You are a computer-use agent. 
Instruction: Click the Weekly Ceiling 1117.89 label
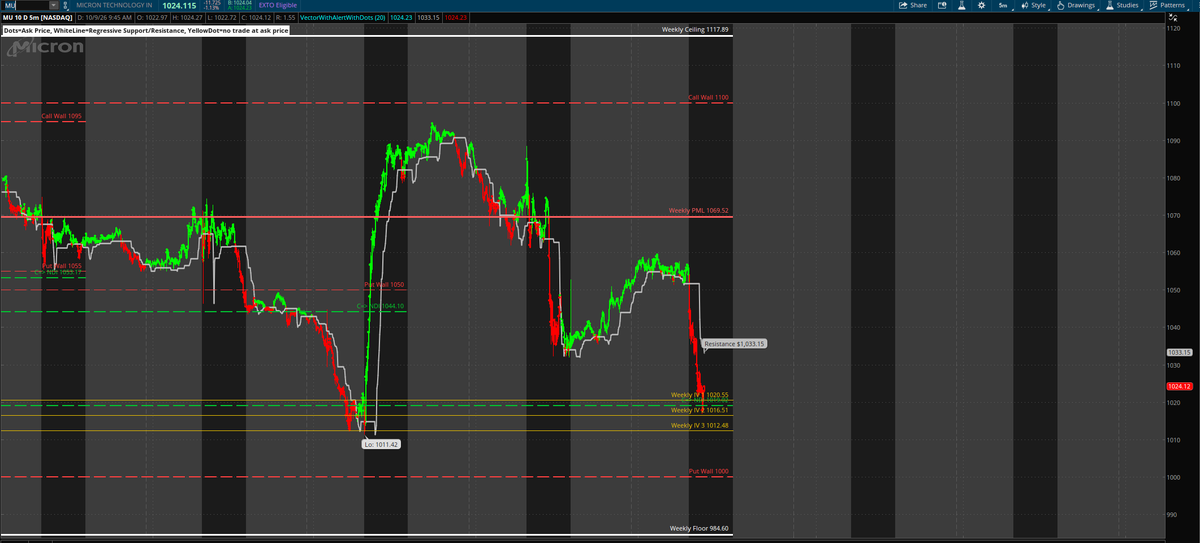pos(696,29)
